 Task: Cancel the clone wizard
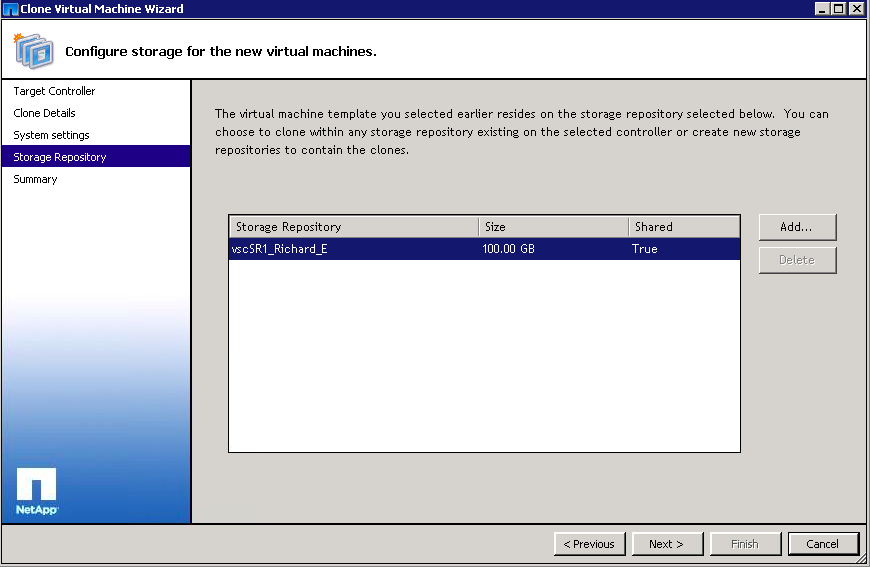(x=822, y=544)
